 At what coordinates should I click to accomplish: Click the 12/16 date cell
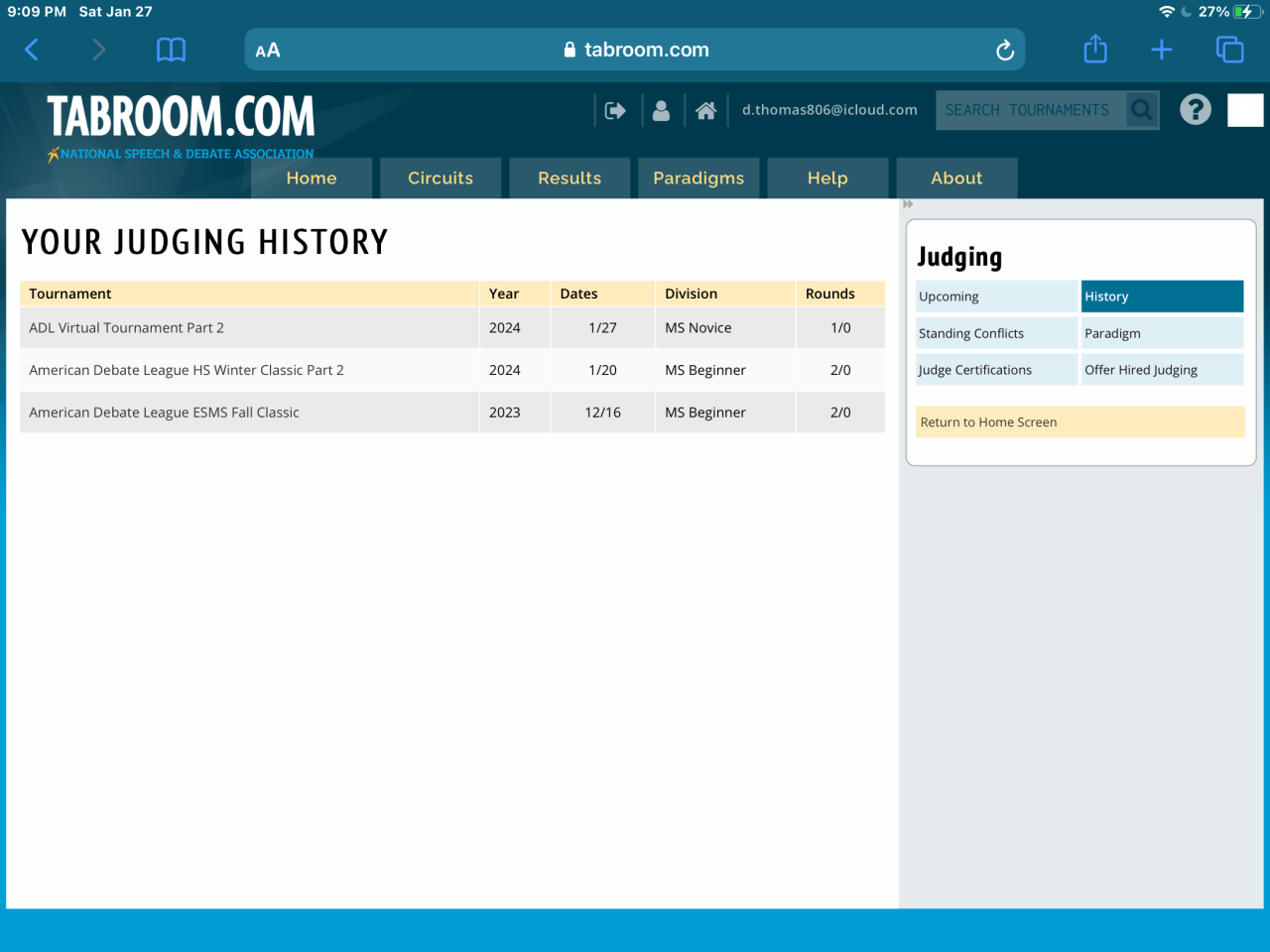(602, 413)
